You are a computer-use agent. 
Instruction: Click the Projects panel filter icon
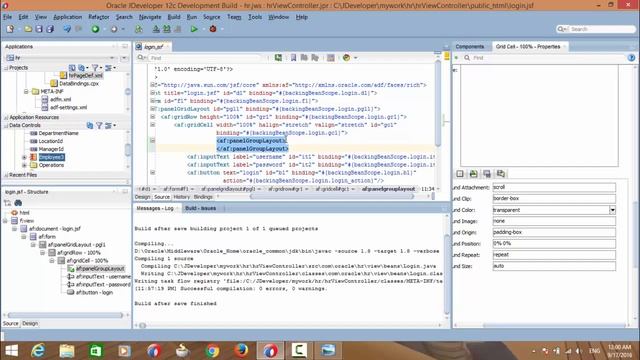tap(96, 68)
